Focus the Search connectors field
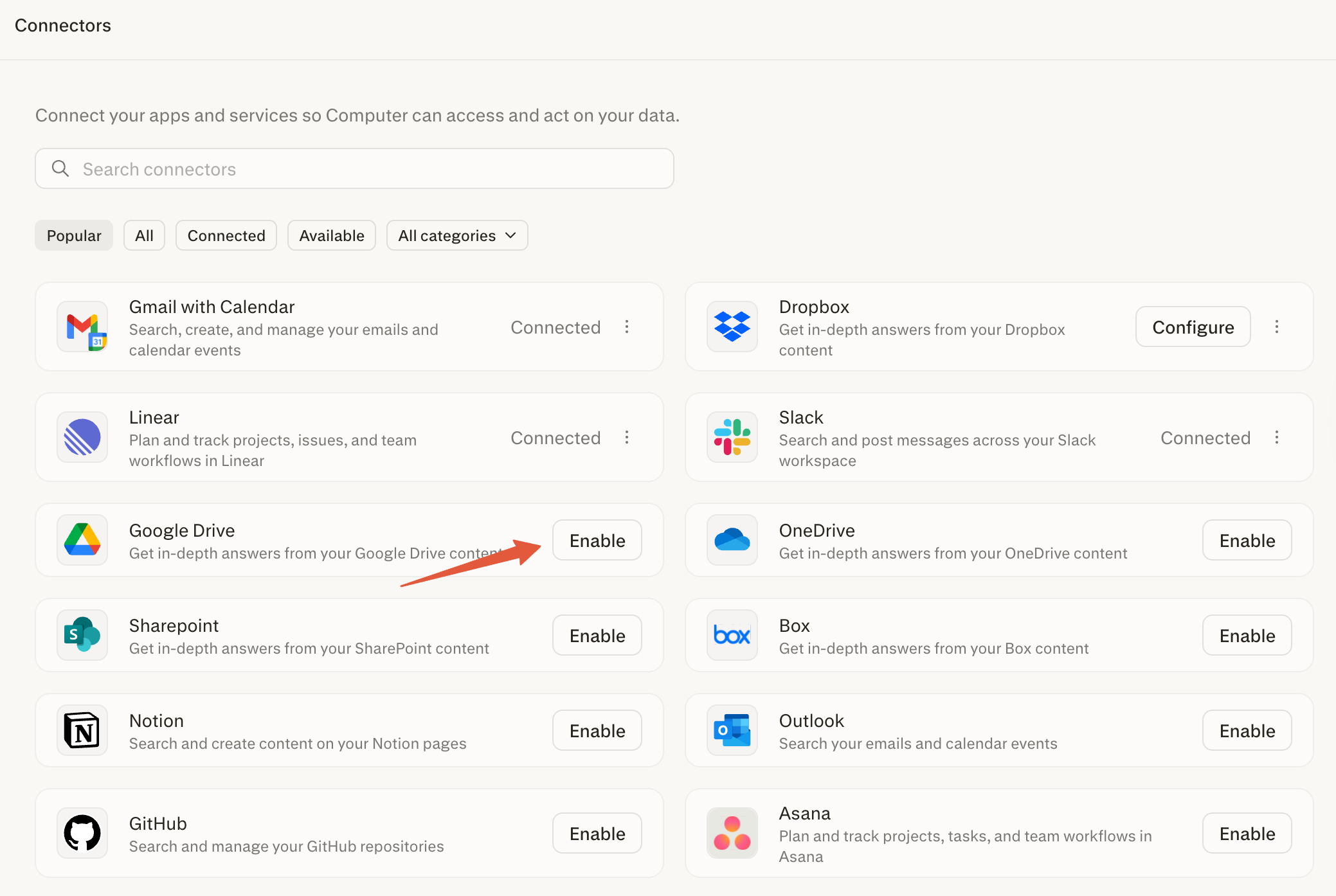The height and width of the screenshot is (896, 1336). [354, 168]
